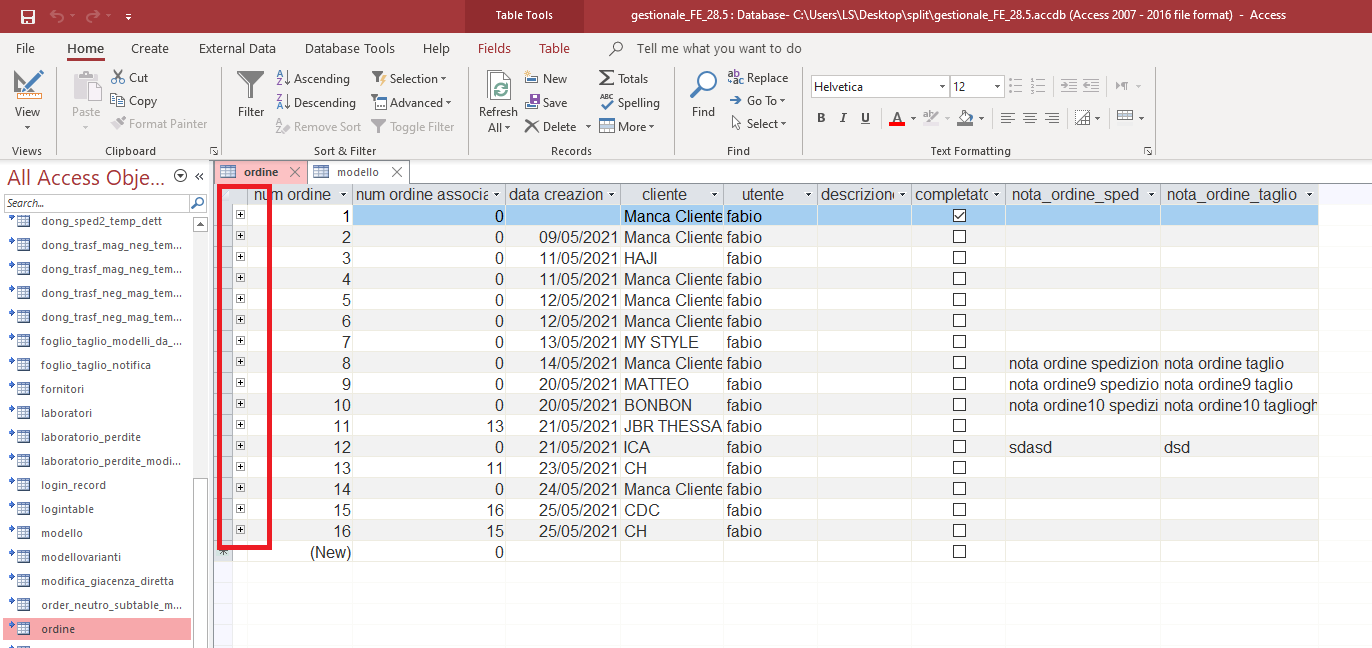Switch to External Data tab
1372x648 pixels.
click(x=237, y=48)
